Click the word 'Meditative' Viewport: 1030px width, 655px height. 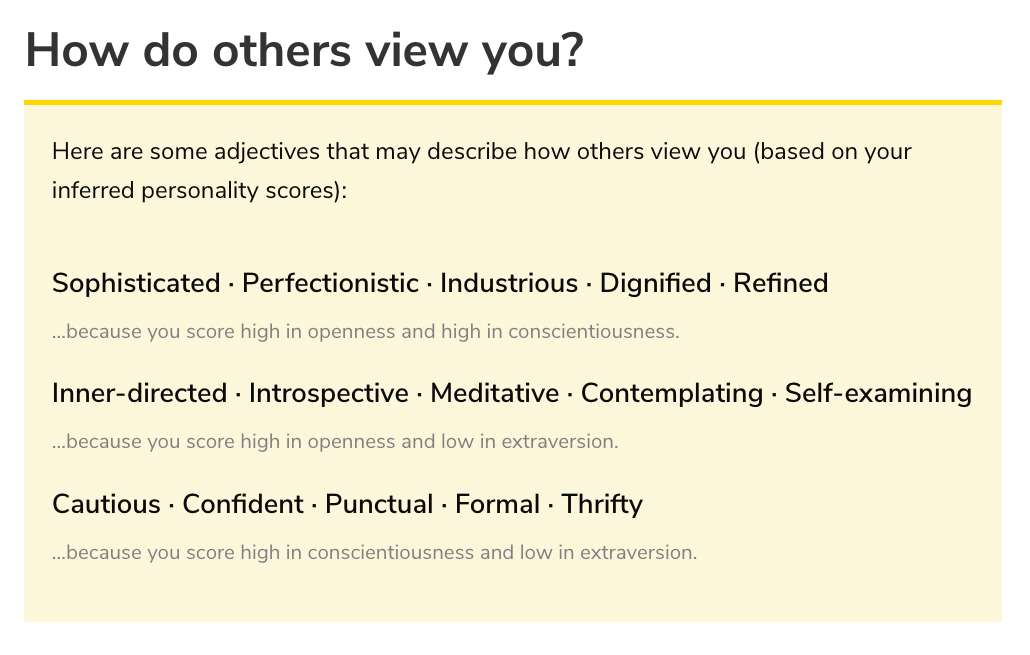tap(494, 393)
